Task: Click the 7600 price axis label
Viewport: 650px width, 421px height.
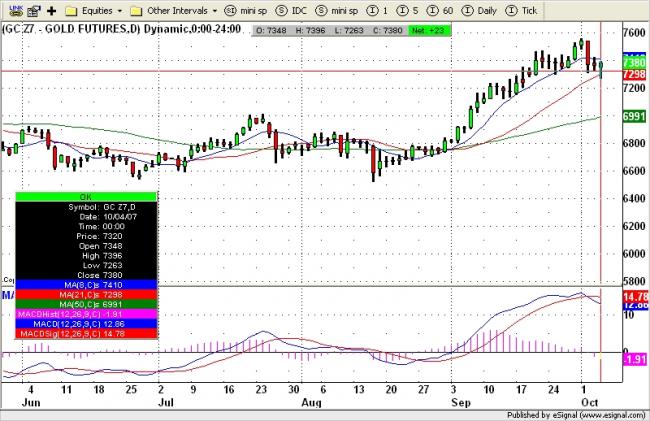Action: (635, 32)
